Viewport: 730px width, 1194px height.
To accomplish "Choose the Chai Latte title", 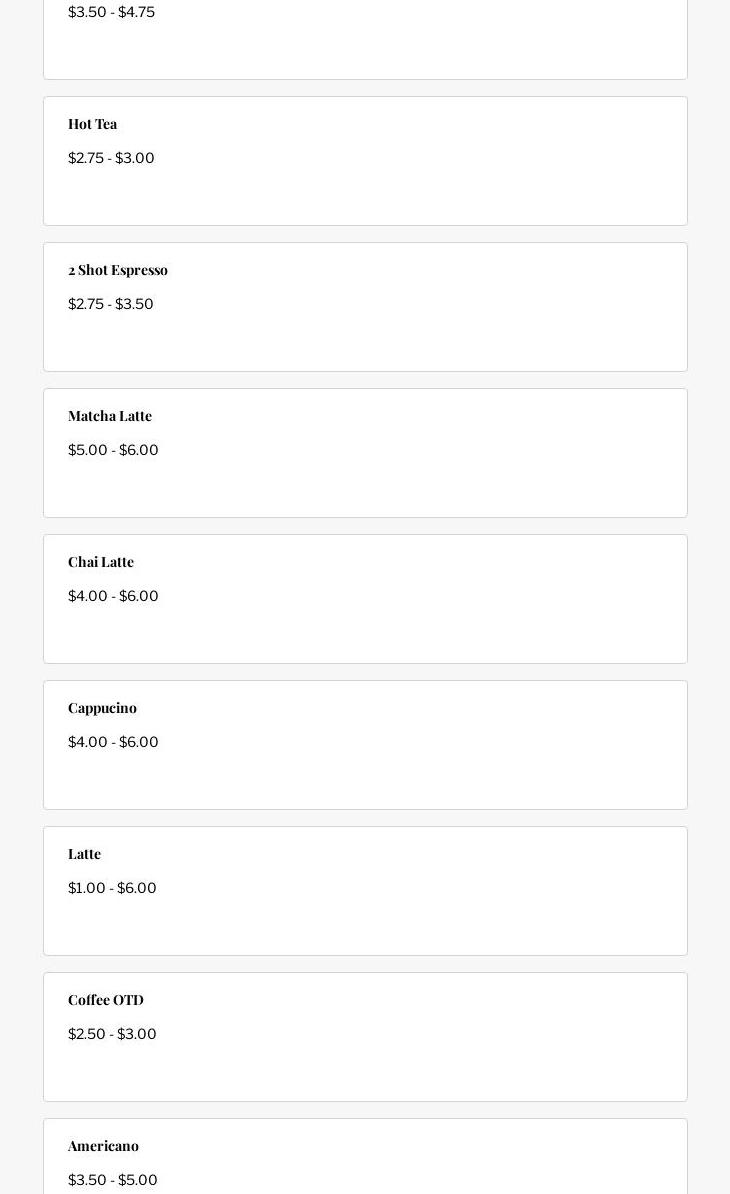I will click(x=101, y=562).
